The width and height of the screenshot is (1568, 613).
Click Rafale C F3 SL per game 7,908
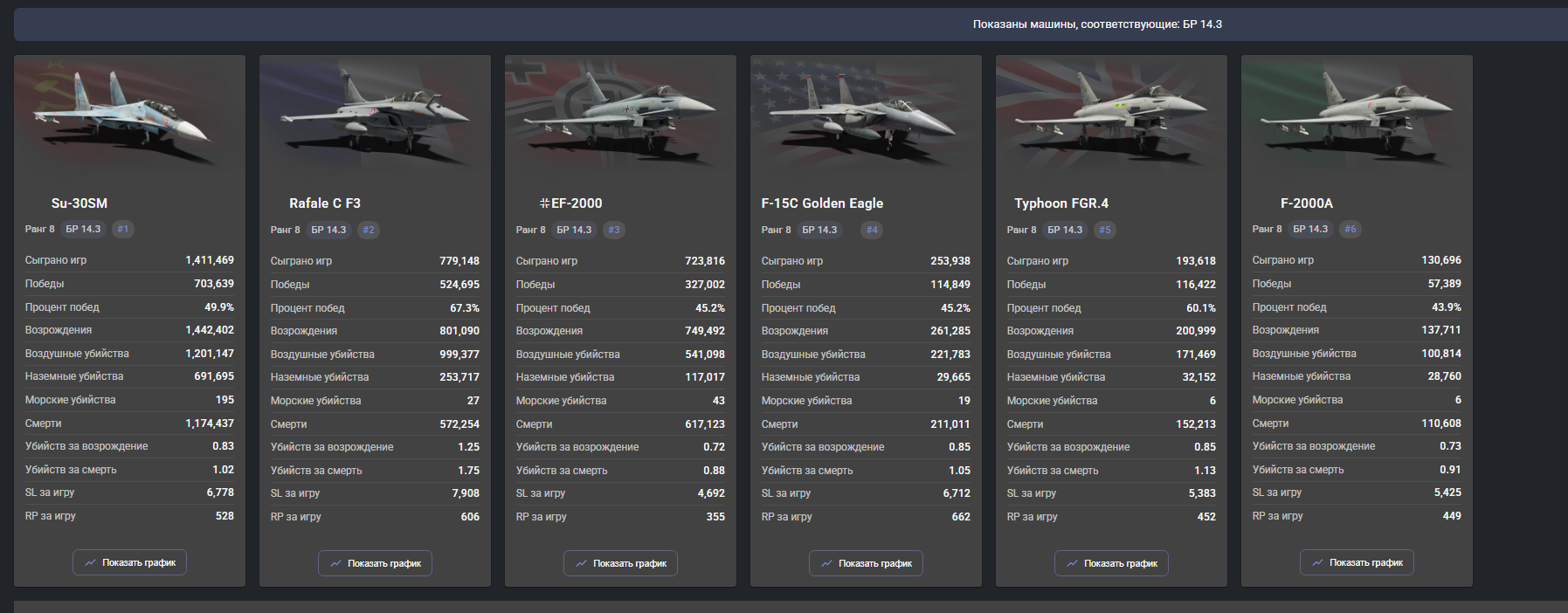click(466, 493)
